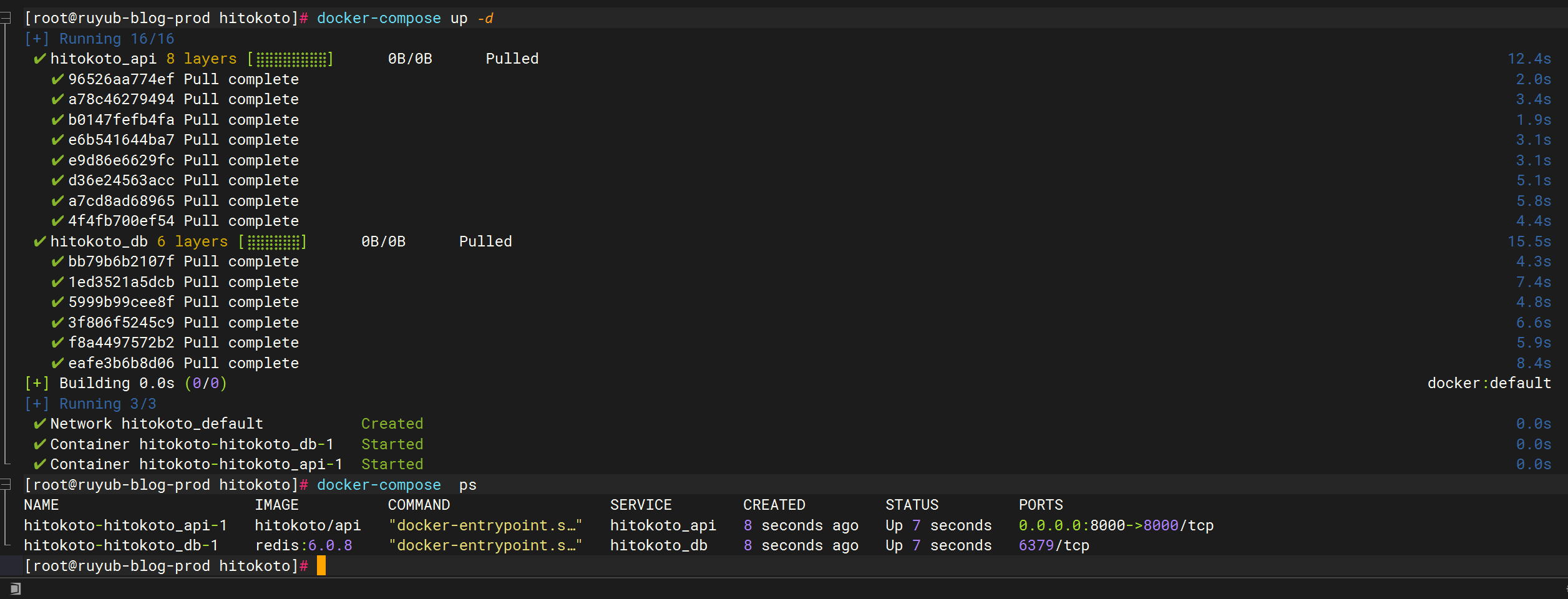The height and width of the screenshot is (599, 1568).
Task: Click the [+] Running 3/3 line
Action: [x=90, y=404]
